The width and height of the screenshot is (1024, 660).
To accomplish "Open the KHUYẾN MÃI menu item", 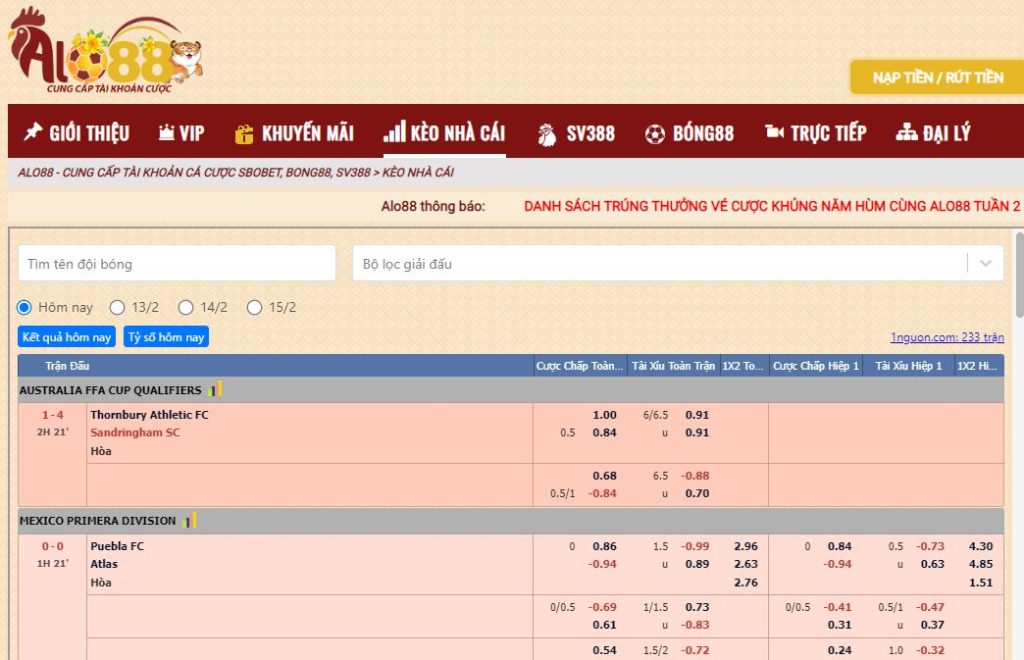I will [295, 133].
